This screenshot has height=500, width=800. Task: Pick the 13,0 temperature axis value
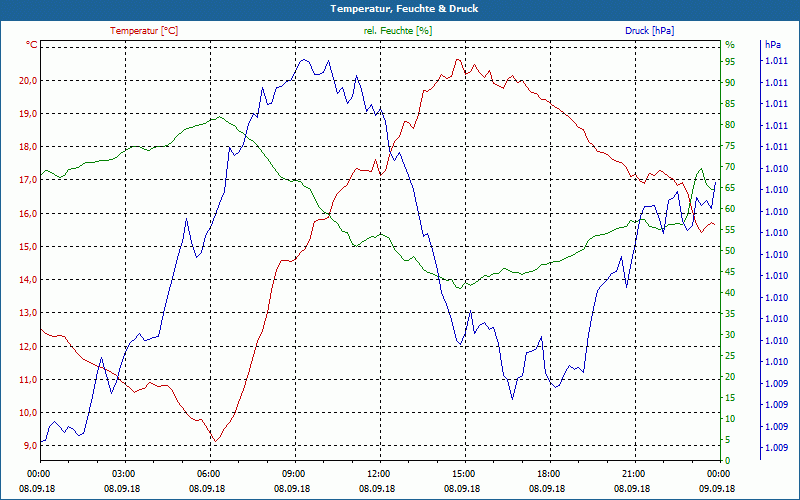click(x=28, y=313)
